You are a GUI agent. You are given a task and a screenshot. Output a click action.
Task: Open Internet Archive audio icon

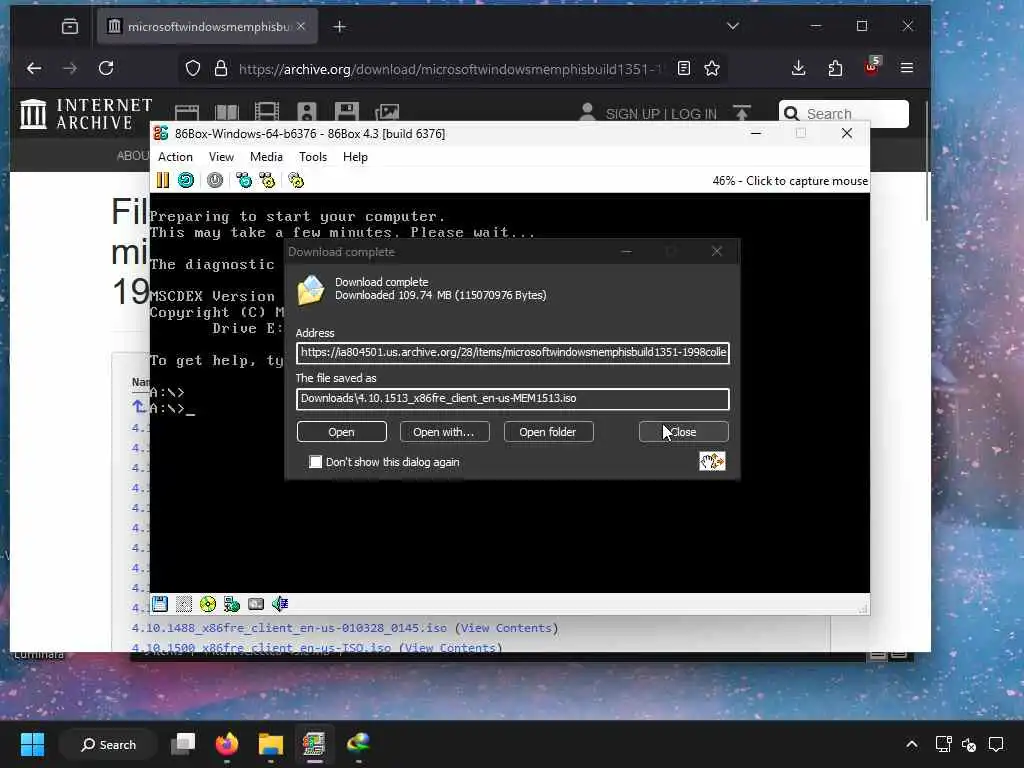pyautogui.click(x=306, y=112)
